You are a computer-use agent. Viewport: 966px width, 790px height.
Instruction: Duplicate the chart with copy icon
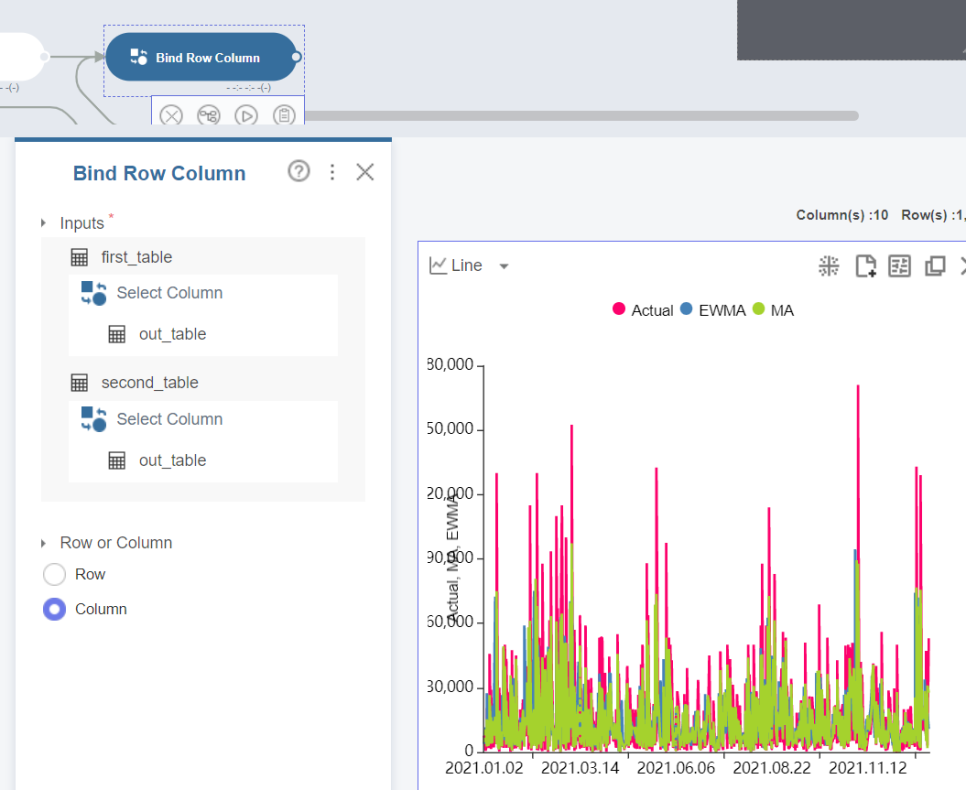pos(935,266)
